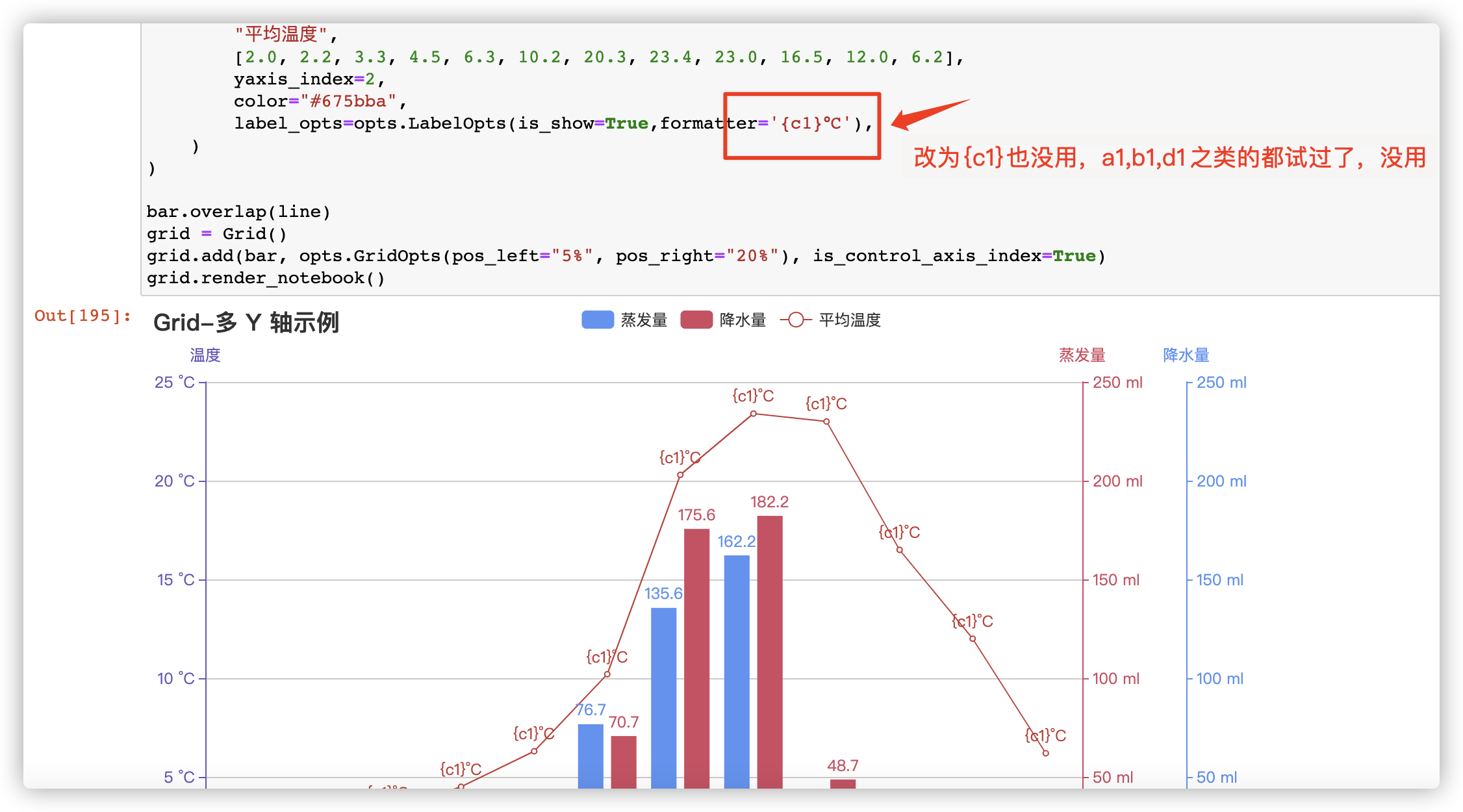
Task: Select the circle marker near the 10 °C gridline
Action: (x=607, y=673)
